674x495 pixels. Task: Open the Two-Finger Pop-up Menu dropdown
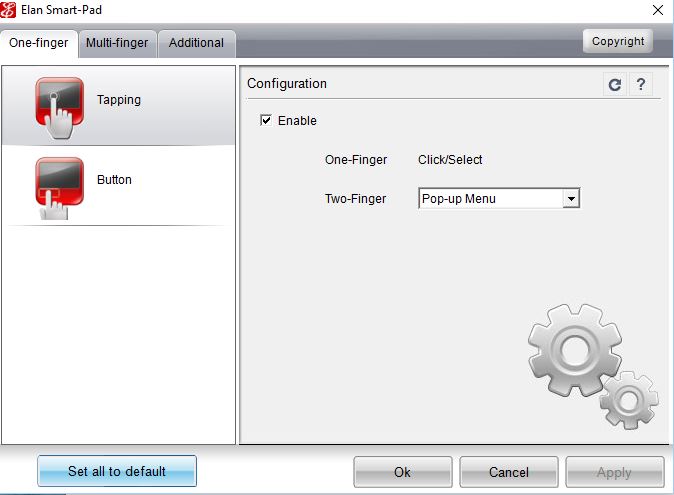[x=499, y=199]
